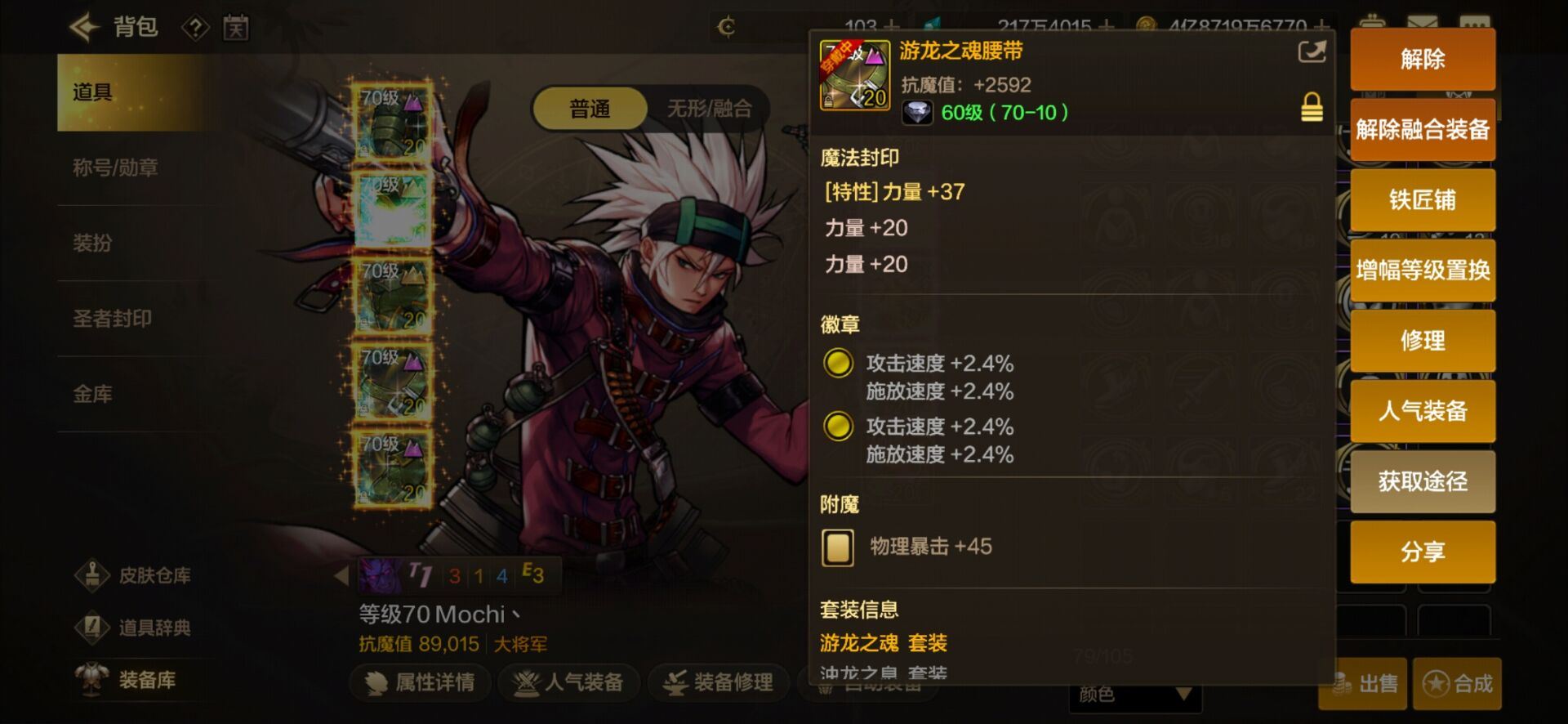Click the 游龙之魂腰带 item icon thumbnail
The width and height of the screenshot is (1568, 724).
tap(854, 74)
